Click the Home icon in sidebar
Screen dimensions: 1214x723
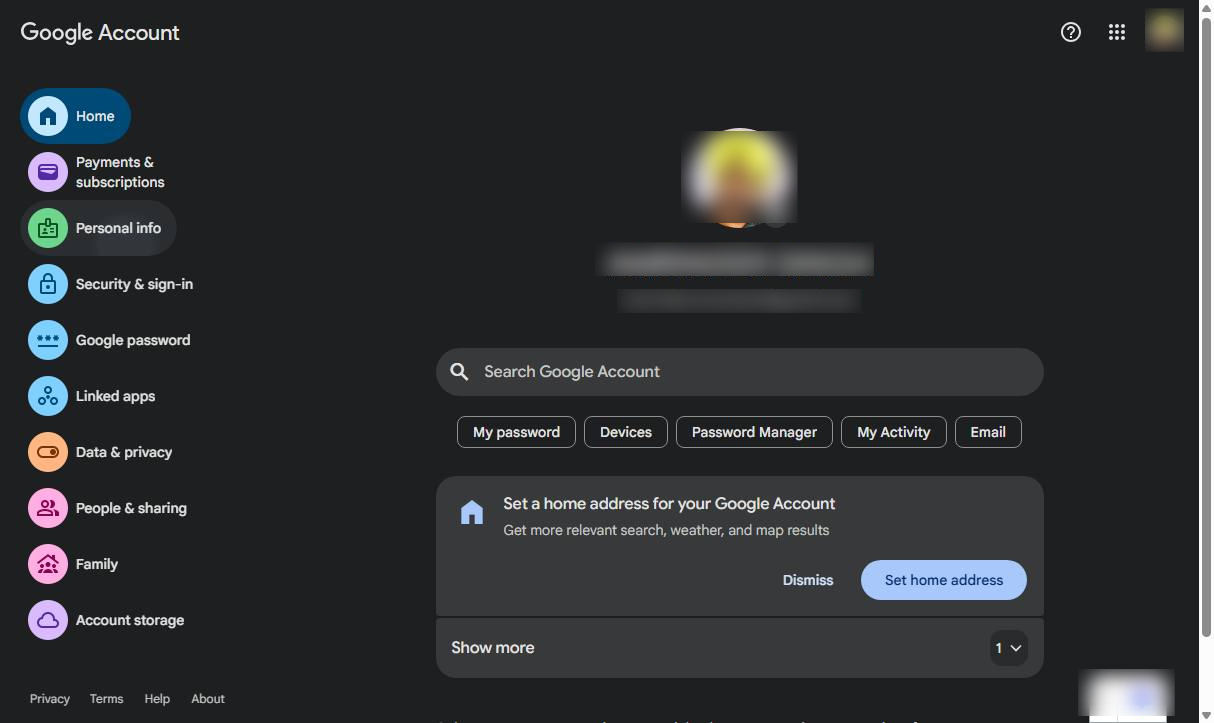click(48, 116)
